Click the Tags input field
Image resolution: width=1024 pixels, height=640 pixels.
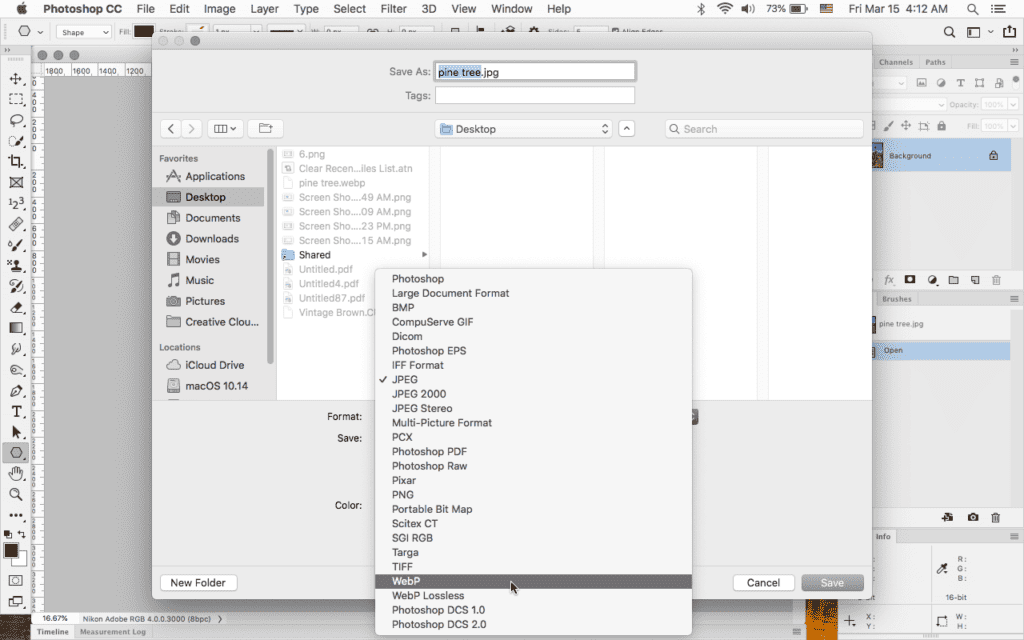point(535,95)
